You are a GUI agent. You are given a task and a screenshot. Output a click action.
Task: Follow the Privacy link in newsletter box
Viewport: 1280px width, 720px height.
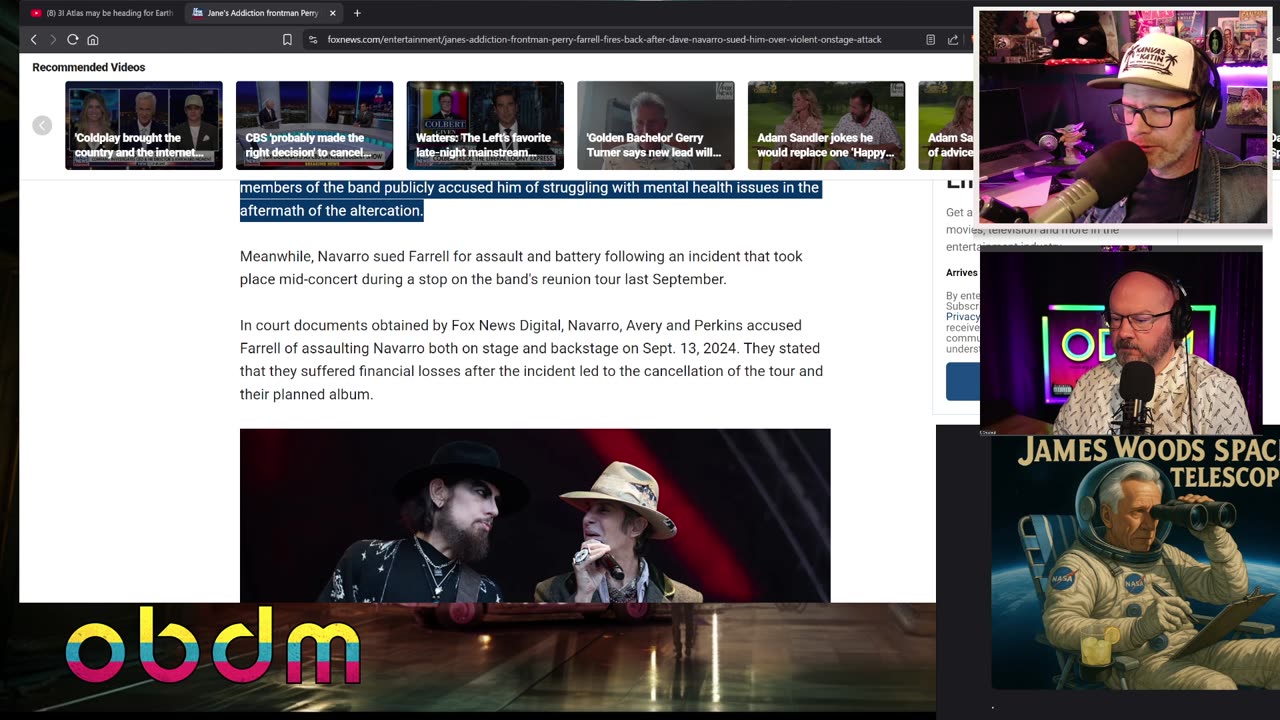tap(963, 317)
